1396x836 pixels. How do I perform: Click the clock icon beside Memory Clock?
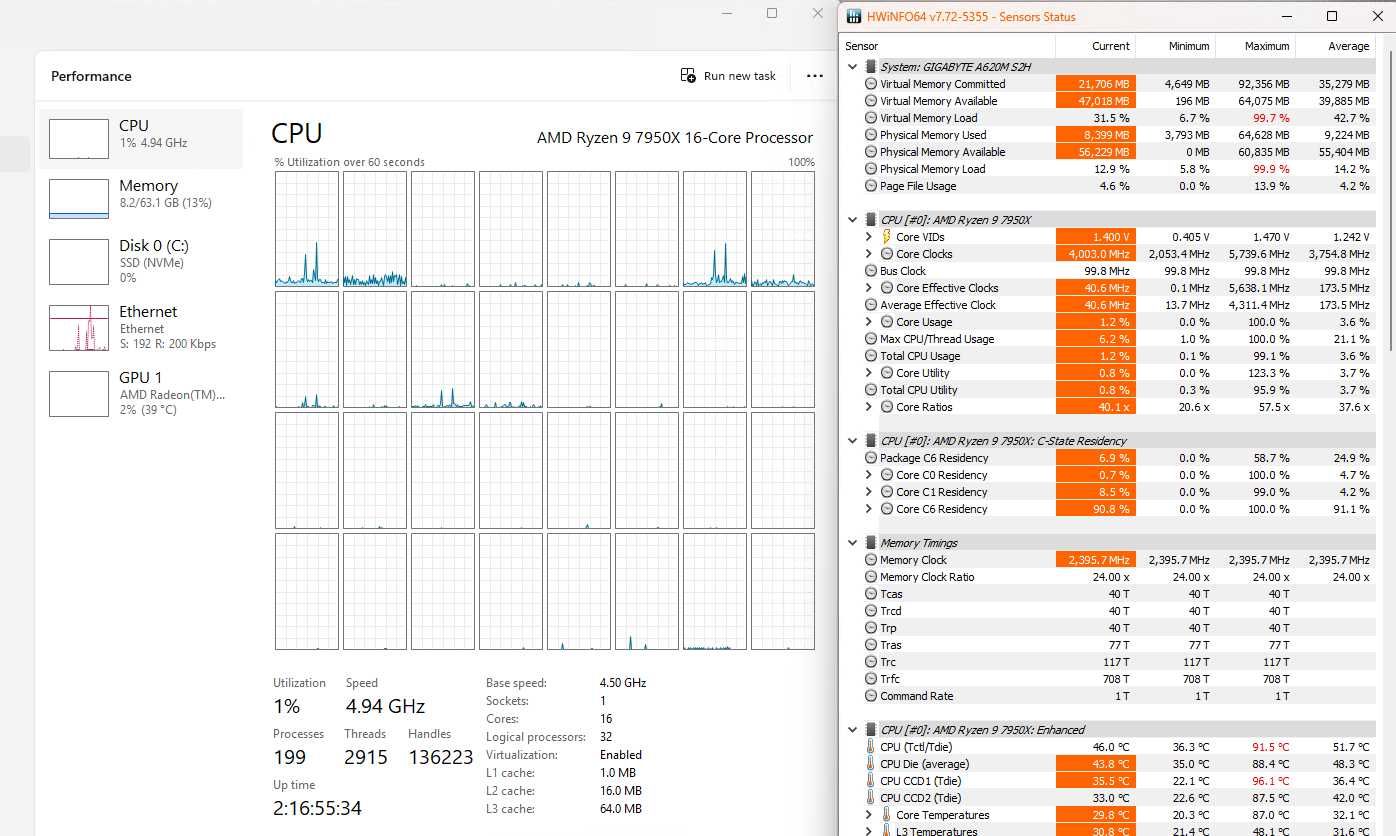tap(871, 560)
